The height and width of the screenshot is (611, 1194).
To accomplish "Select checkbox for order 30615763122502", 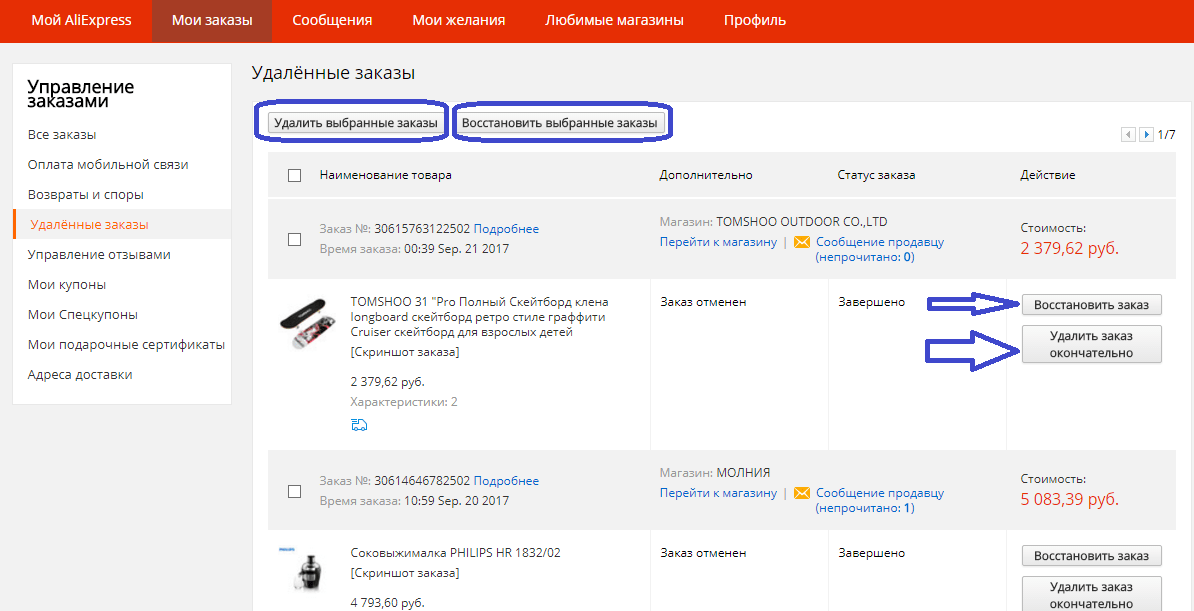I will 294,240.
